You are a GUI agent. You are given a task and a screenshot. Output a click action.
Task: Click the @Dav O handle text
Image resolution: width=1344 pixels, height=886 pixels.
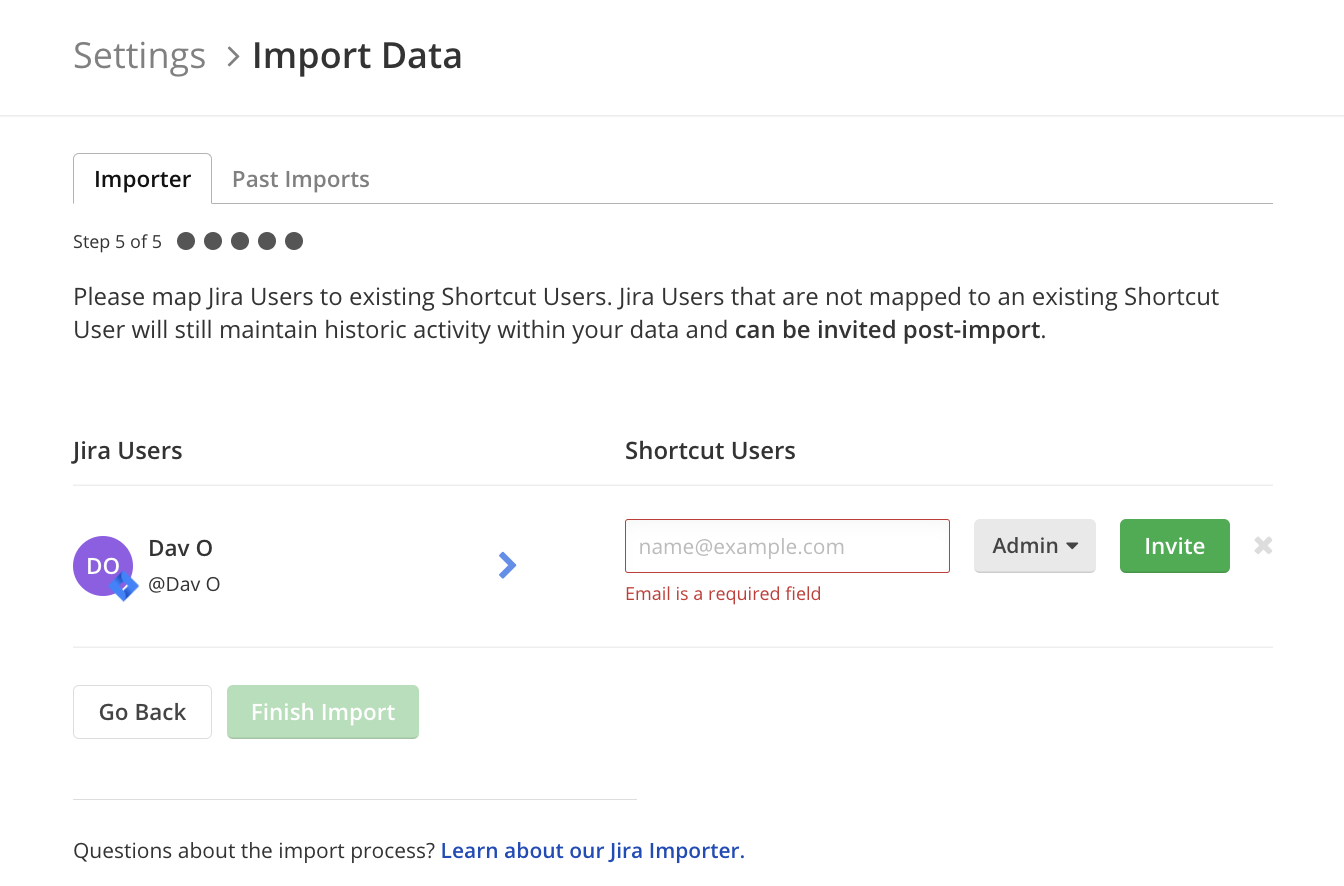coord(184,584)
